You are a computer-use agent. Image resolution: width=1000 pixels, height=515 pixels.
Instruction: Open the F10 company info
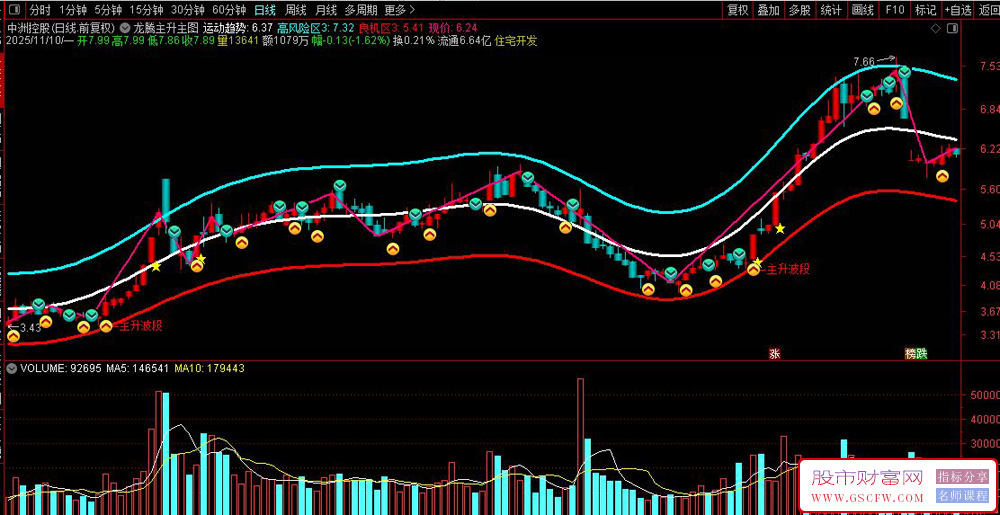894,10
